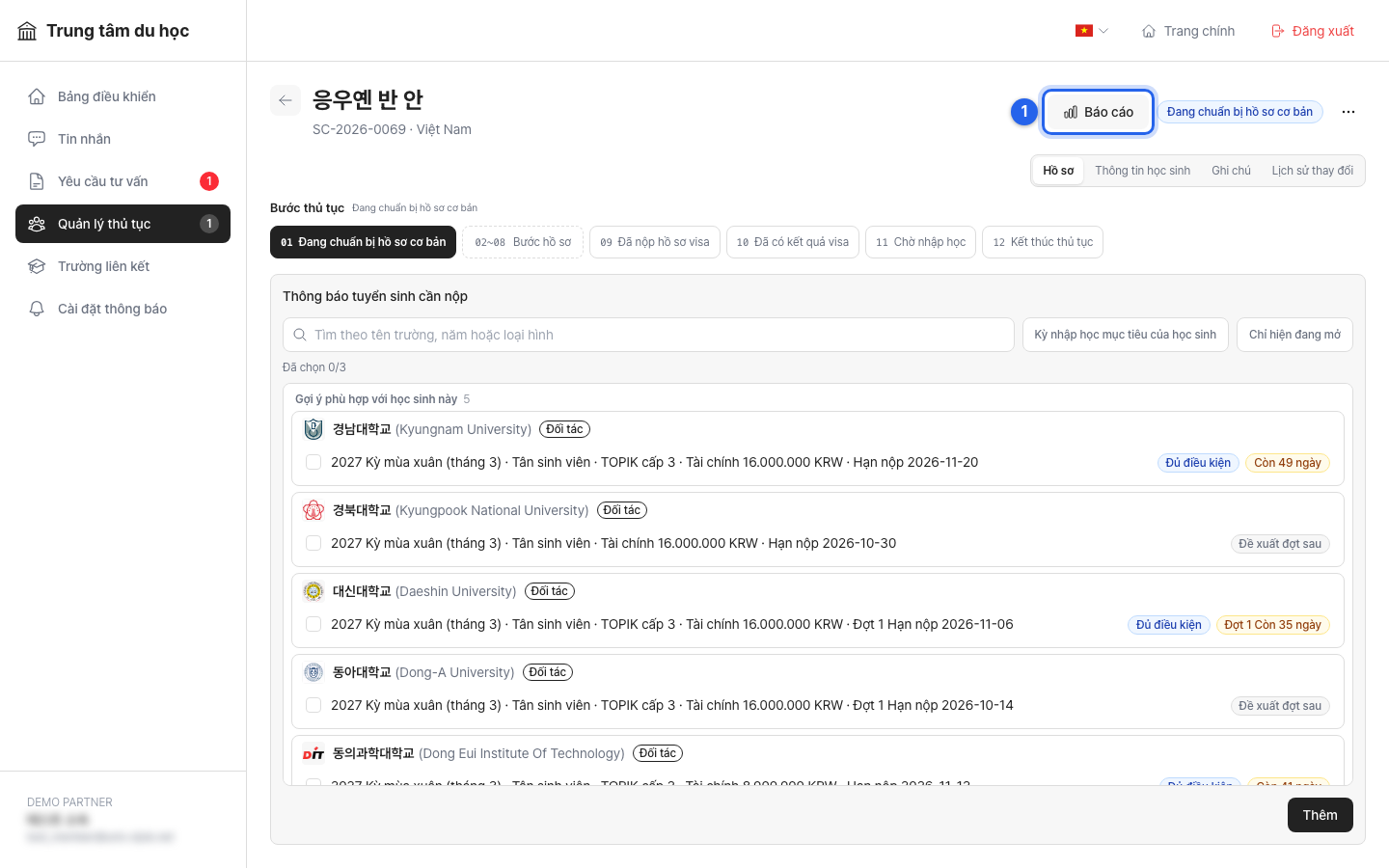Screen dimensions: 1389x868
Task: Select step 11 Chờ nhập học
Action: [x=921, y=242]
